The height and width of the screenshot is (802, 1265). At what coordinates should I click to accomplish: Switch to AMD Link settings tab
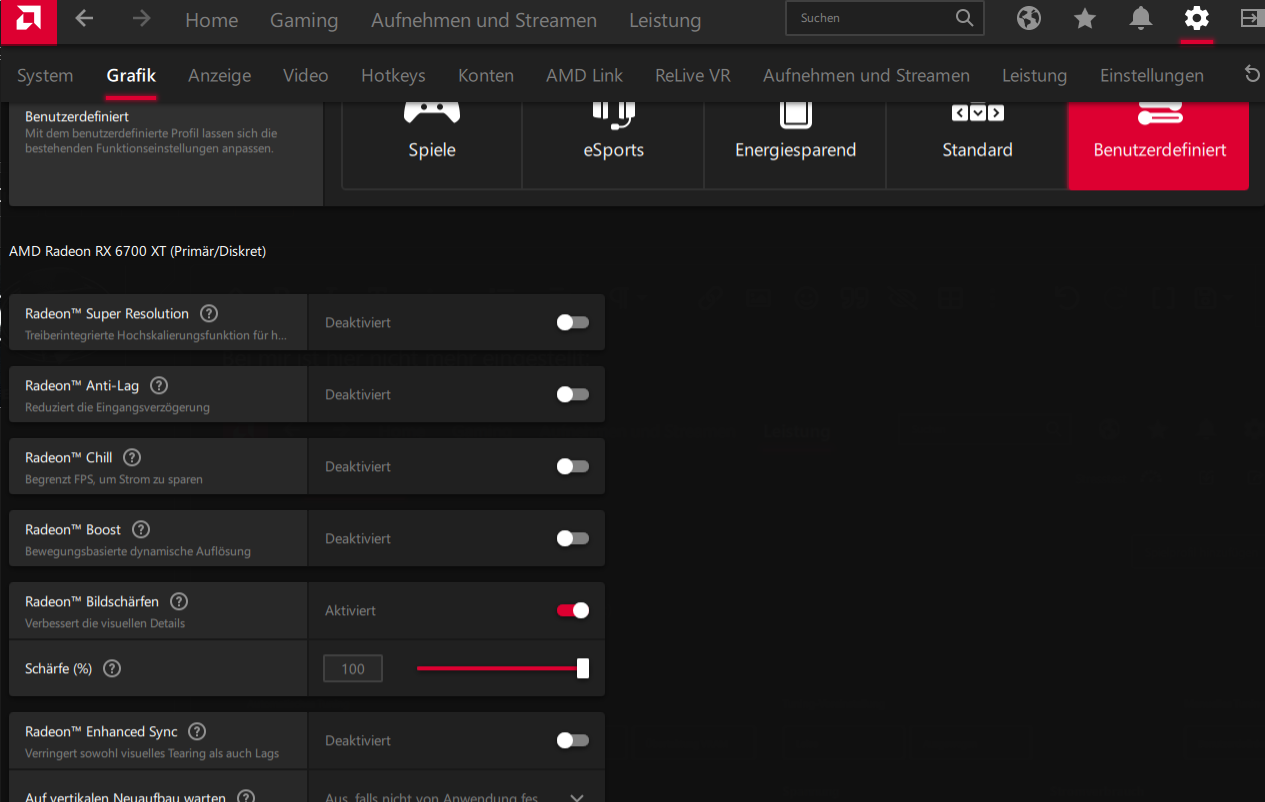pyautogui.click(x=584, y=75)
